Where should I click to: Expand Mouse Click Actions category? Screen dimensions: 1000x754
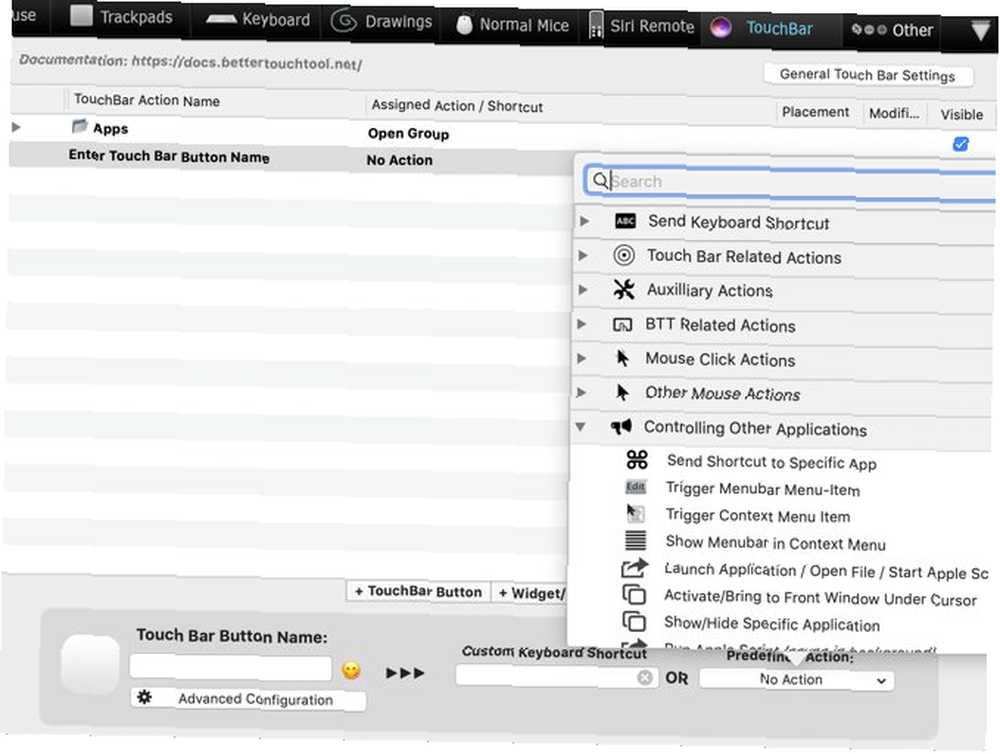pos(582,359)
